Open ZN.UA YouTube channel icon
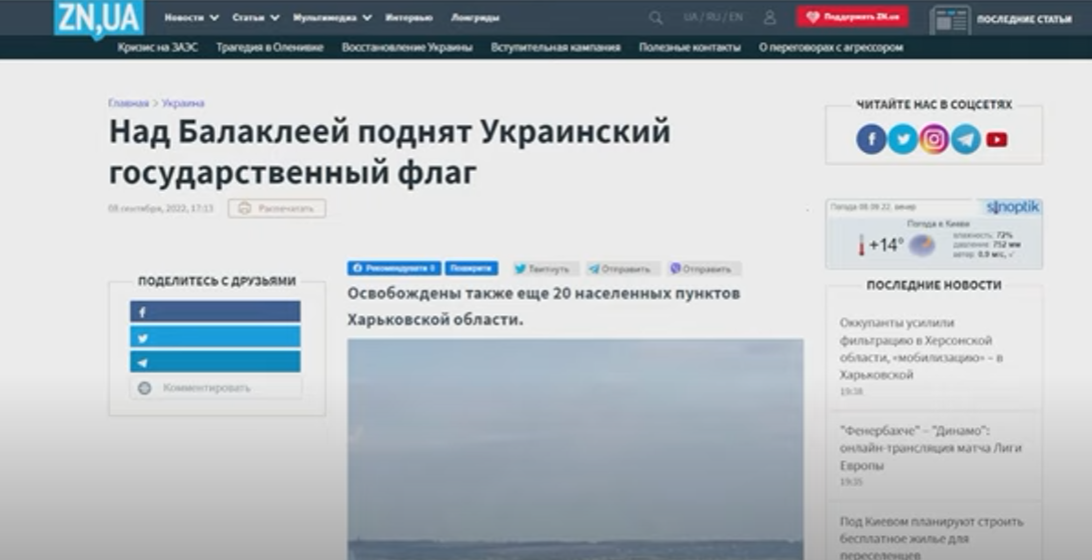Viewport: 1092px width, 560px height. tap(997, 139)
